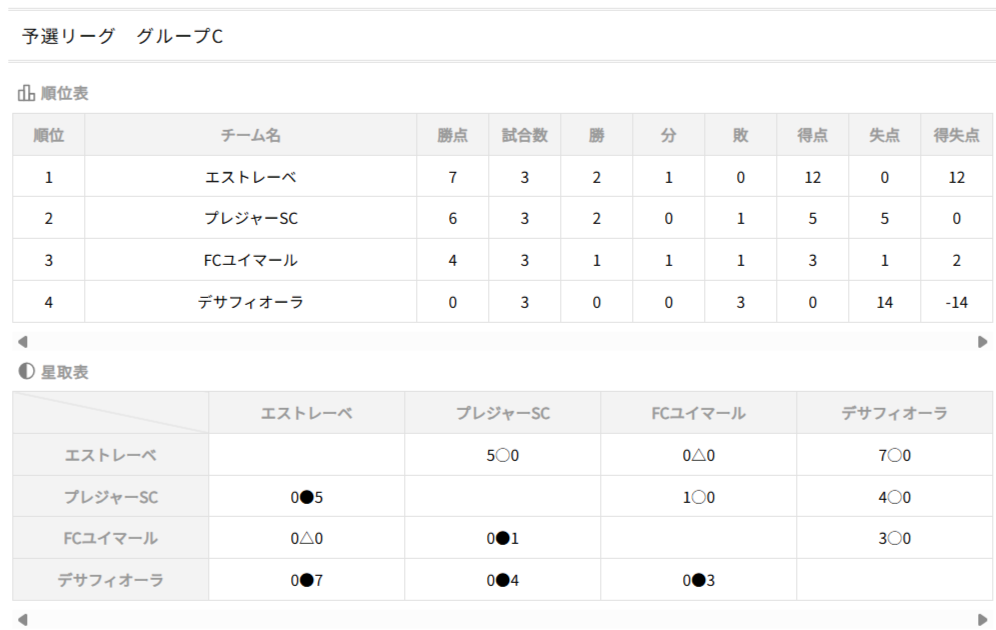Click the 予選リーグ グループC title

122,36
